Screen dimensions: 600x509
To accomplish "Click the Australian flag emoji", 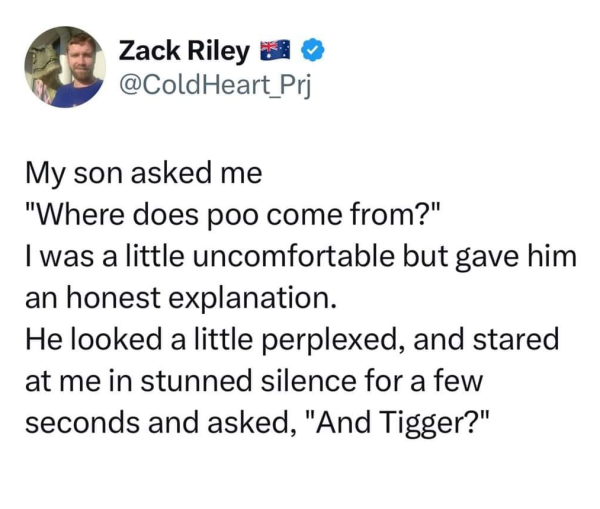I will pyautogui.click(x=276, y=49).
